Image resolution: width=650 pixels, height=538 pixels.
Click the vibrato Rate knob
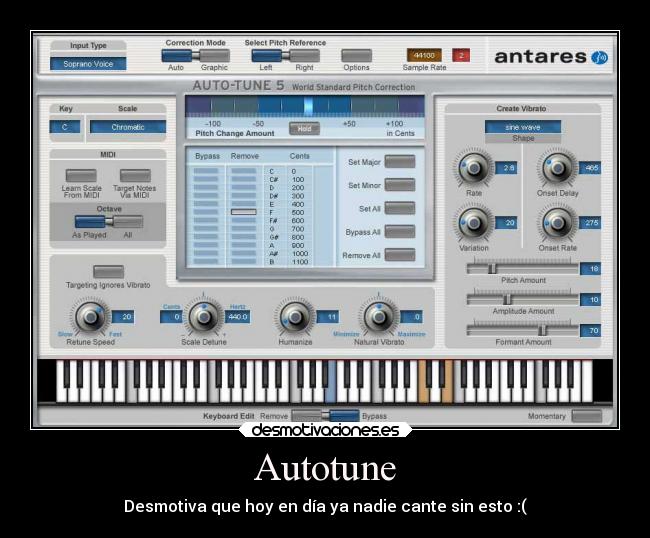point(473,168)
